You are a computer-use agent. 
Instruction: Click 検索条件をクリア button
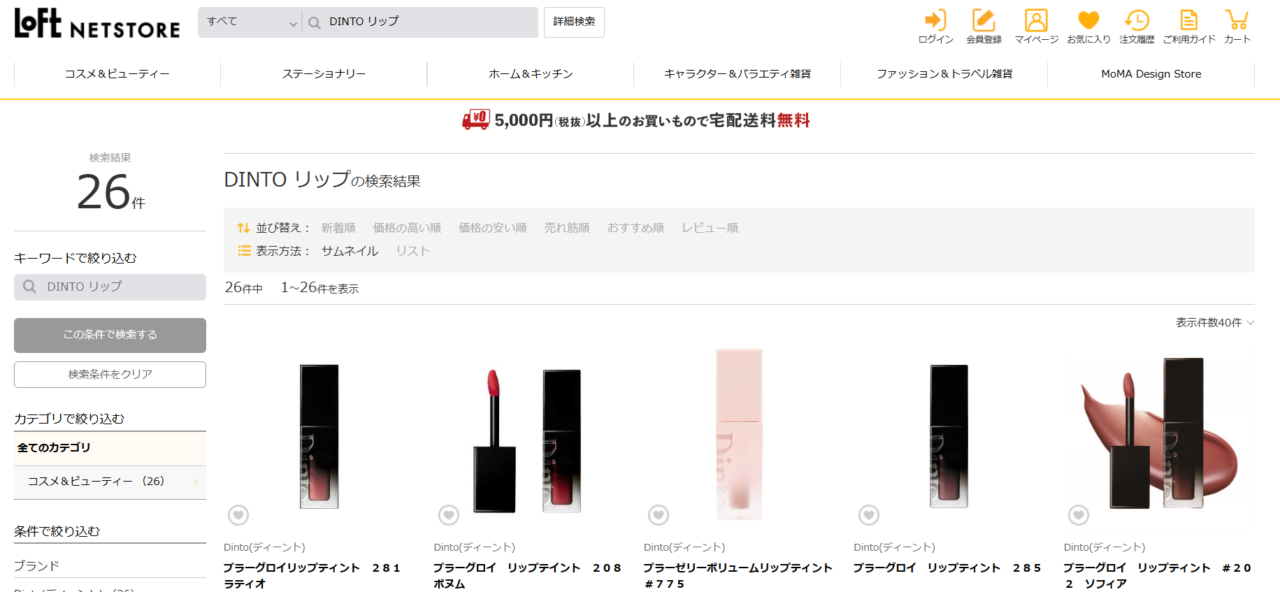(x=110, y=374)
